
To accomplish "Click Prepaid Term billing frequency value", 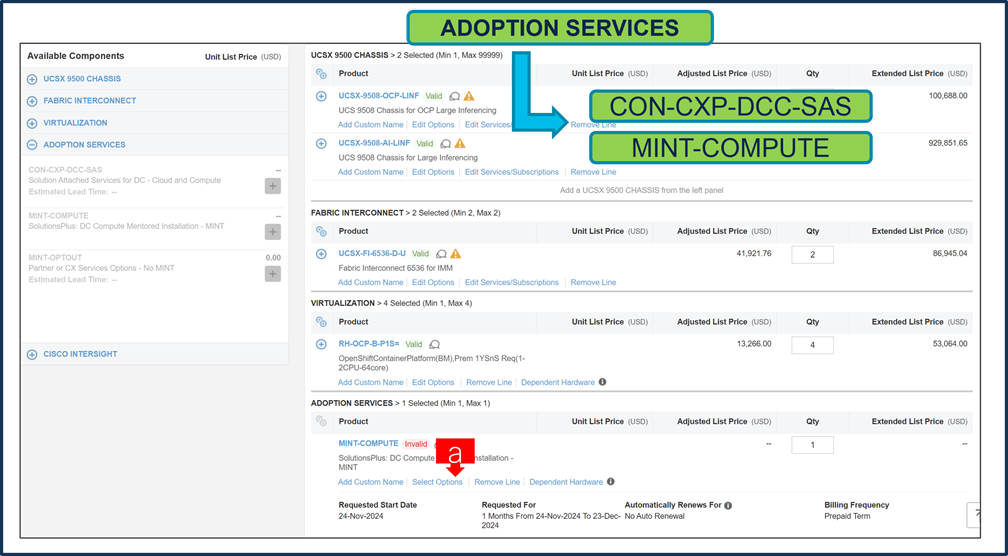I will [847, 516].
